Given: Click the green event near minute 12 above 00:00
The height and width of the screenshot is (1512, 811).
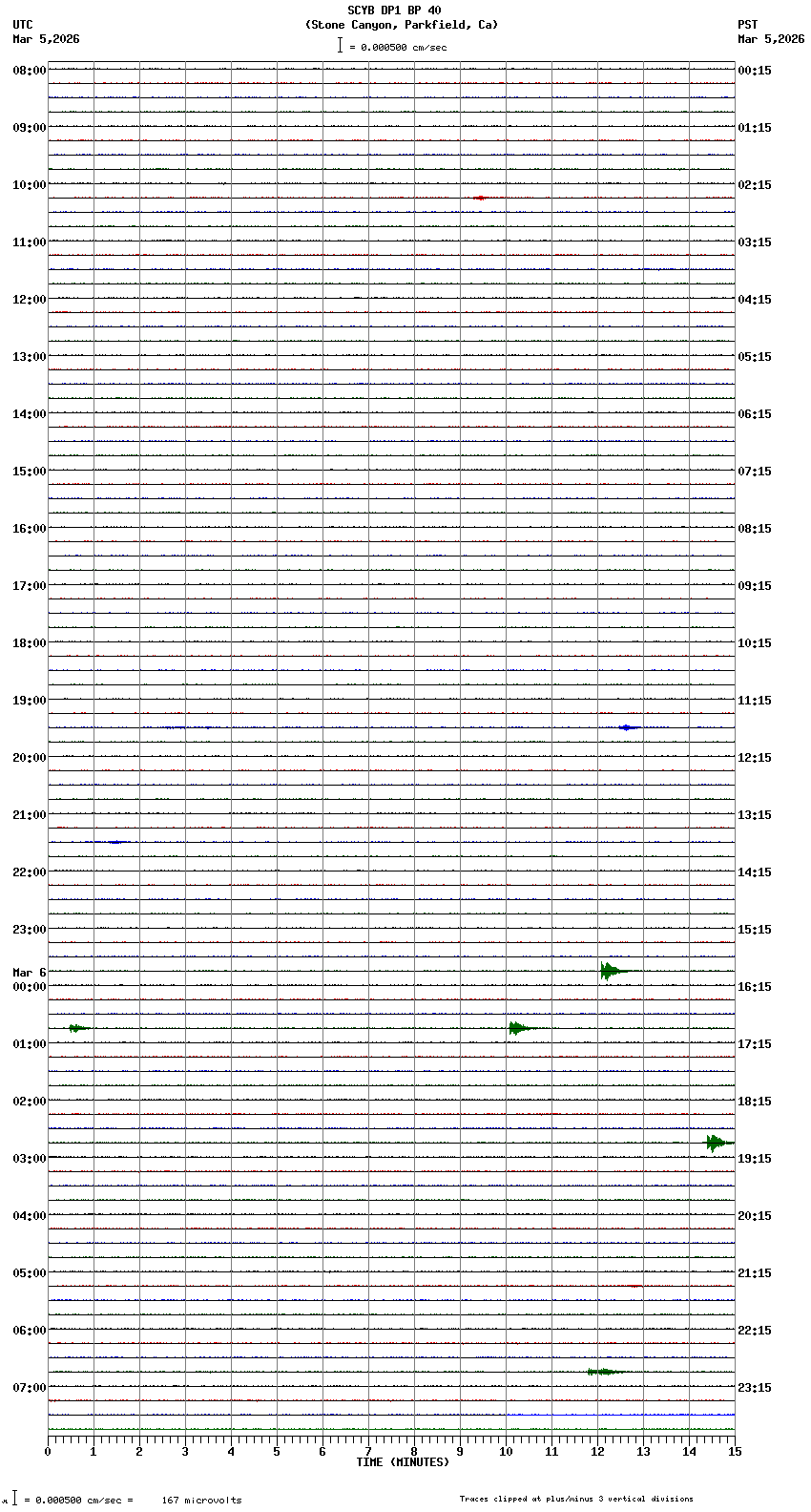Looking at the screenshot, I should [613, 971].
